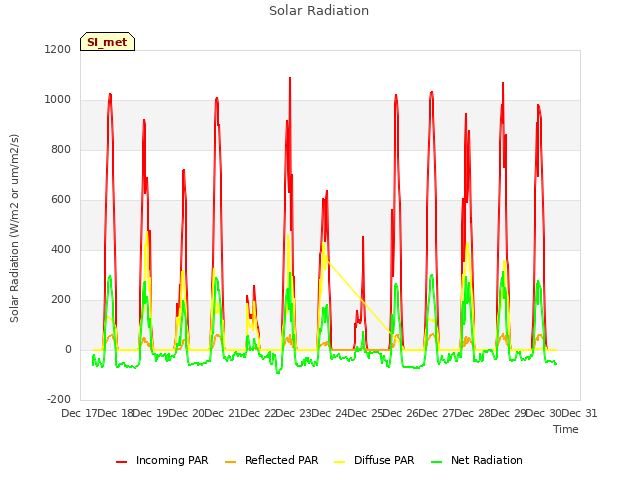This screenshot has width=640, height=480.
Task: Toggle the Net Radiation legend entry
Action: point(477,460)
